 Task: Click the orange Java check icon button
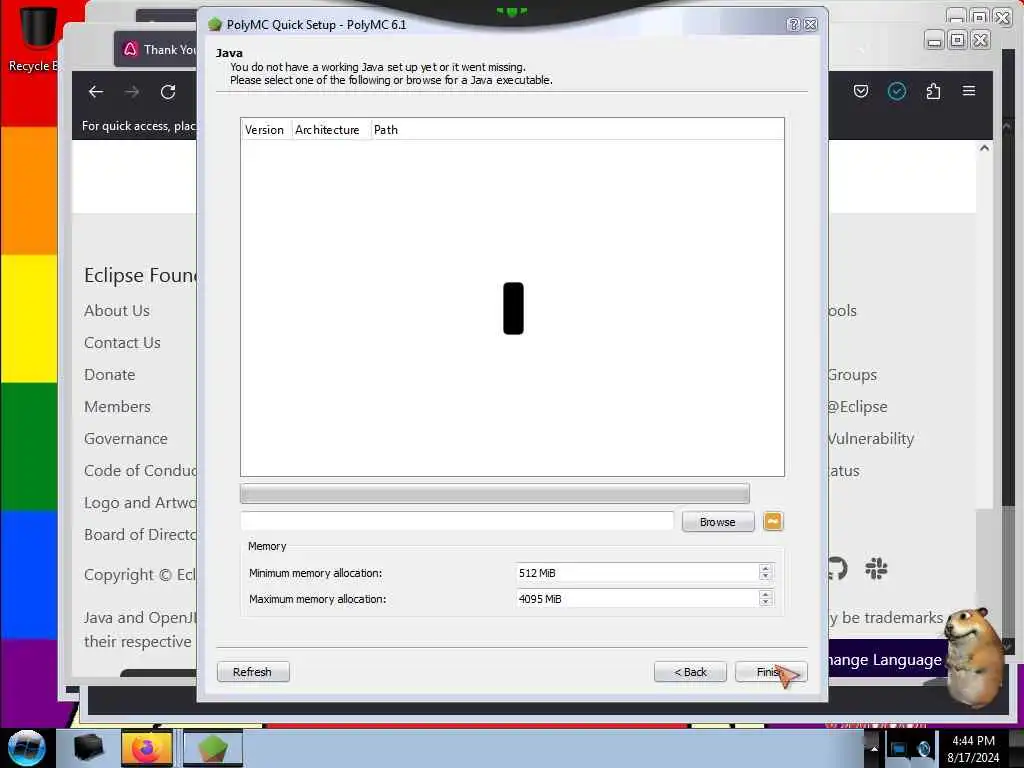773,522
